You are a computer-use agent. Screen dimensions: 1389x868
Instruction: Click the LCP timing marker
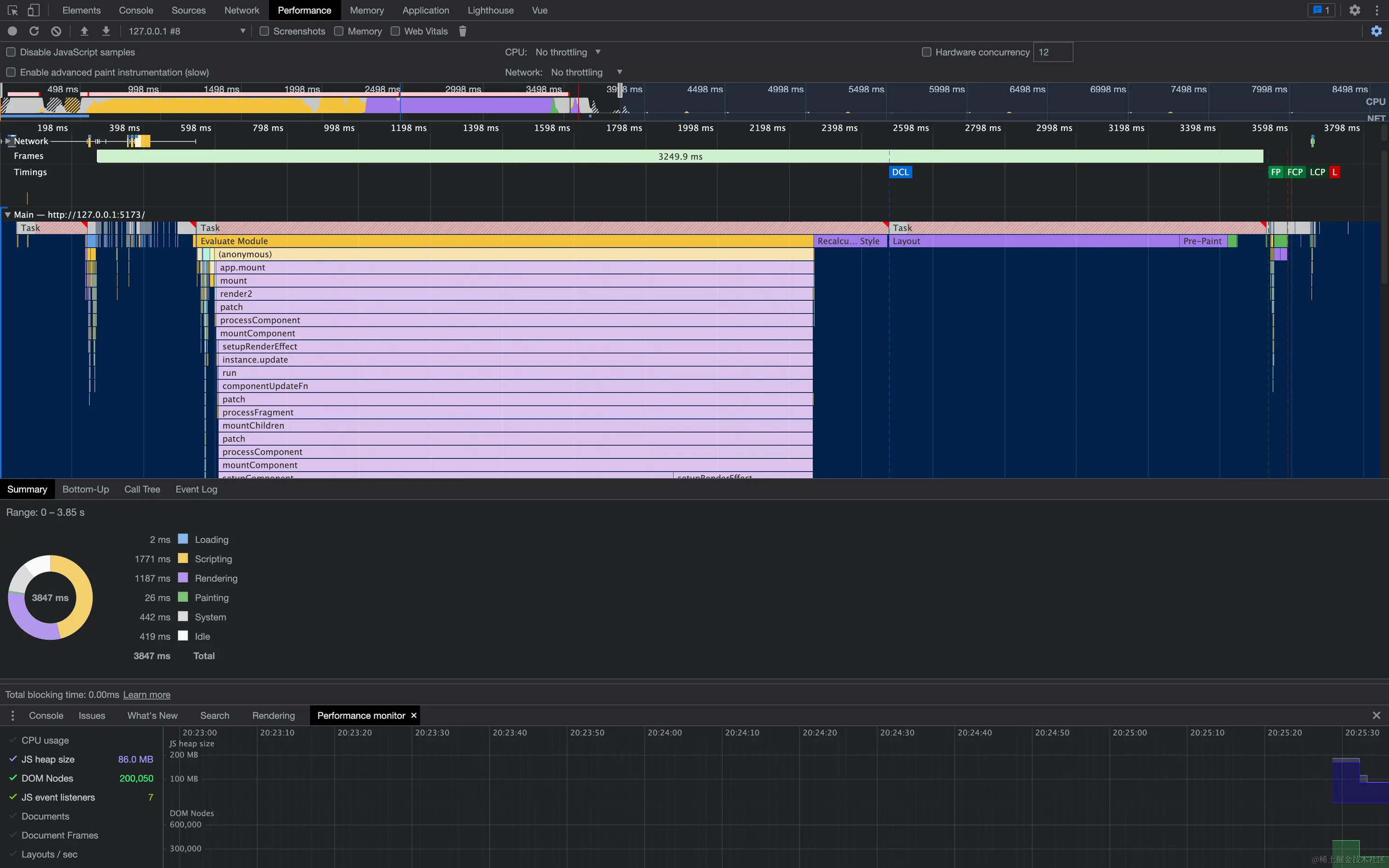[x=1317, y=172]
